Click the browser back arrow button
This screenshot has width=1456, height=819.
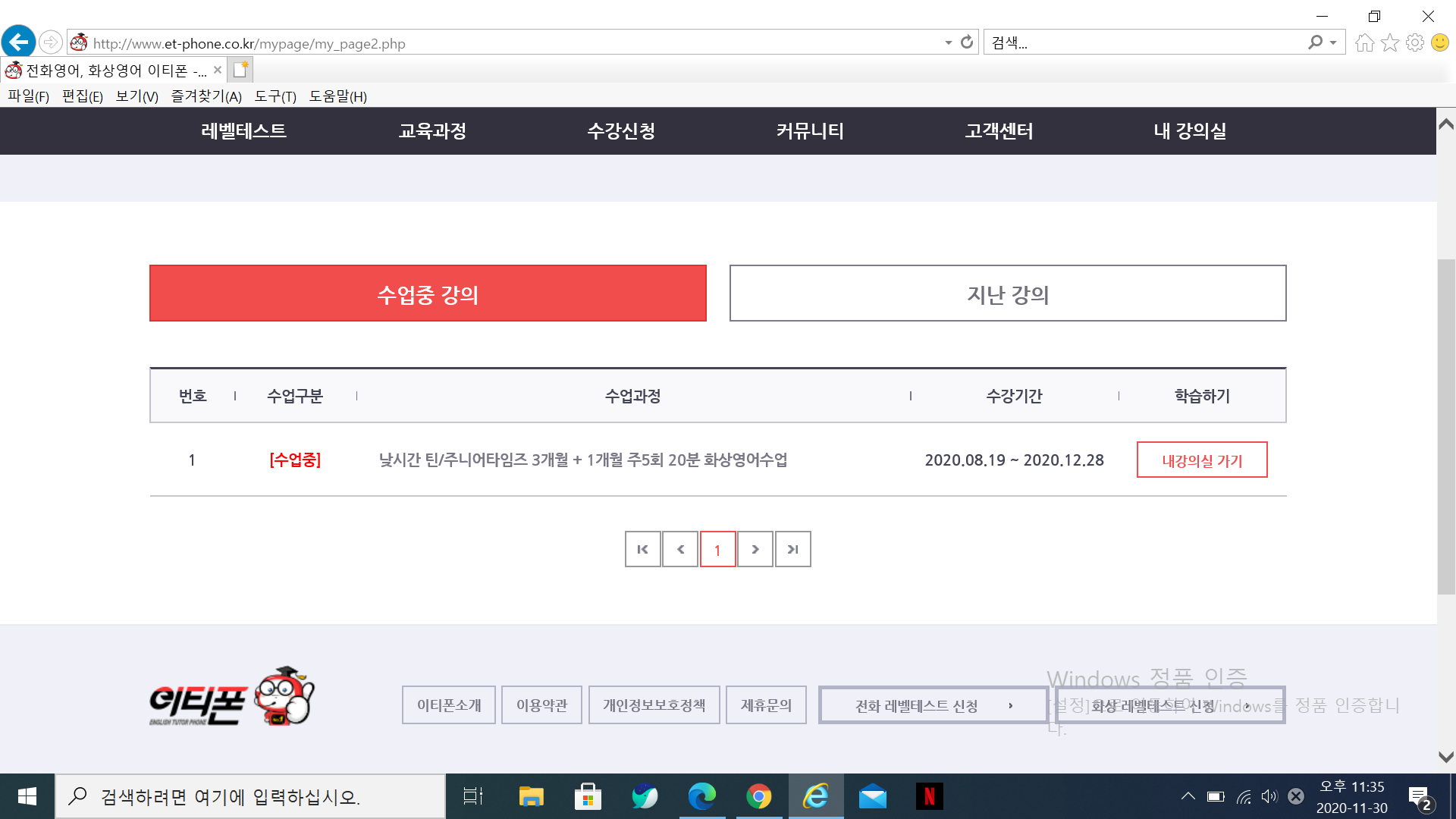click(x=19, y=42)
